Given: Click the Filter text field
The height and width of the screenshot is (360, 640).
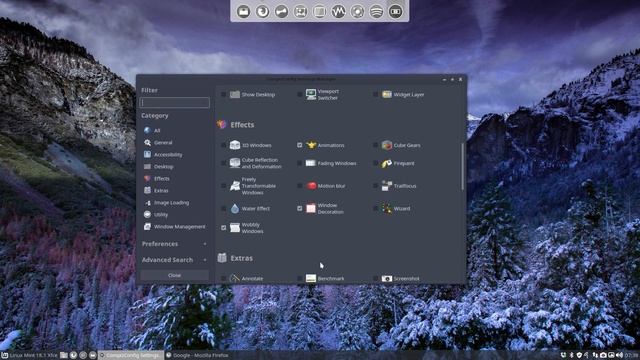Looking at the screenshot, I should (175, 102).
